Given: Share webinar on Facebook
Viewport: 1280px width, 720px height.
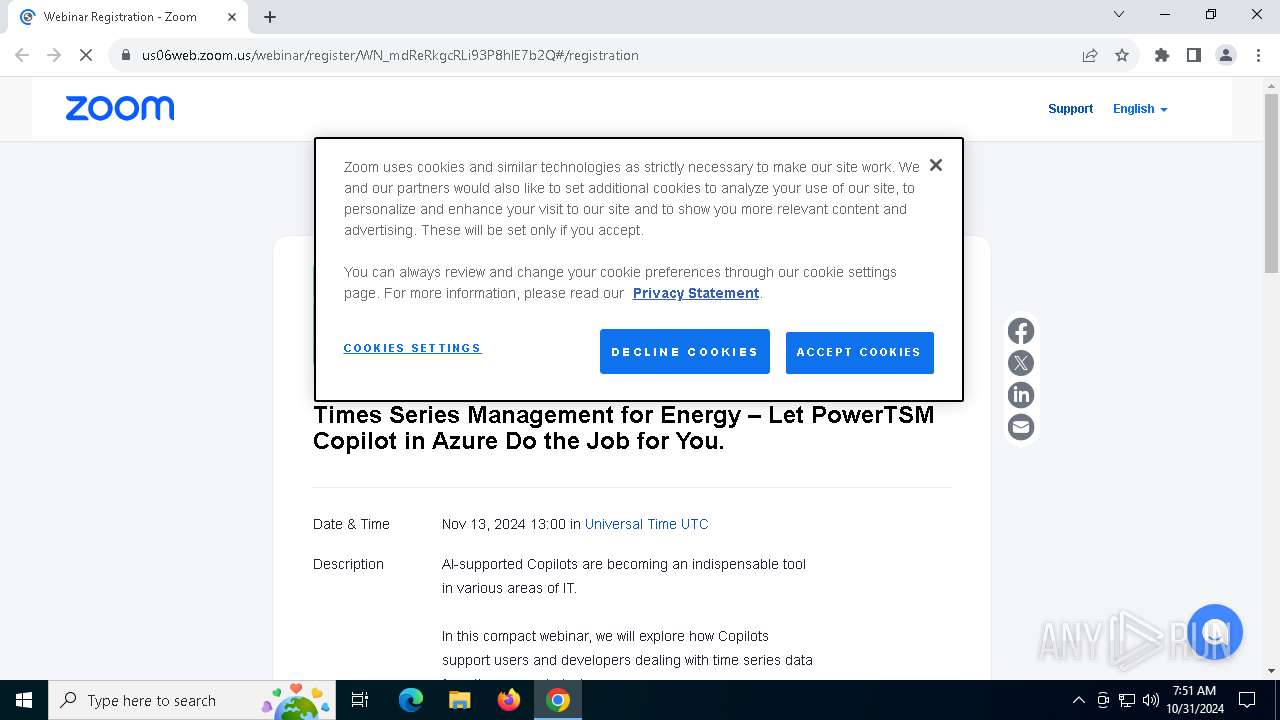Looking at the screenshot, I should click(1021, 331).
